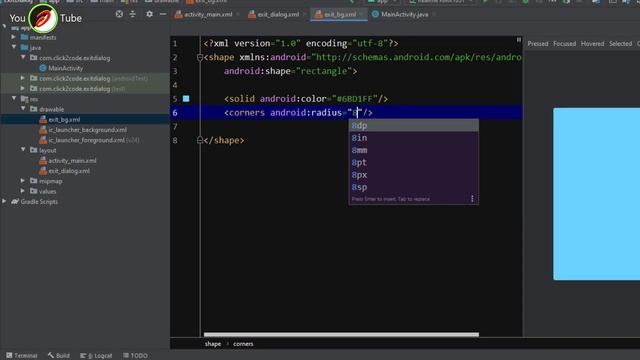Click the corners breadcrumb
The width and height of the screenshot is (640, 360).
(x=243, y=344)
